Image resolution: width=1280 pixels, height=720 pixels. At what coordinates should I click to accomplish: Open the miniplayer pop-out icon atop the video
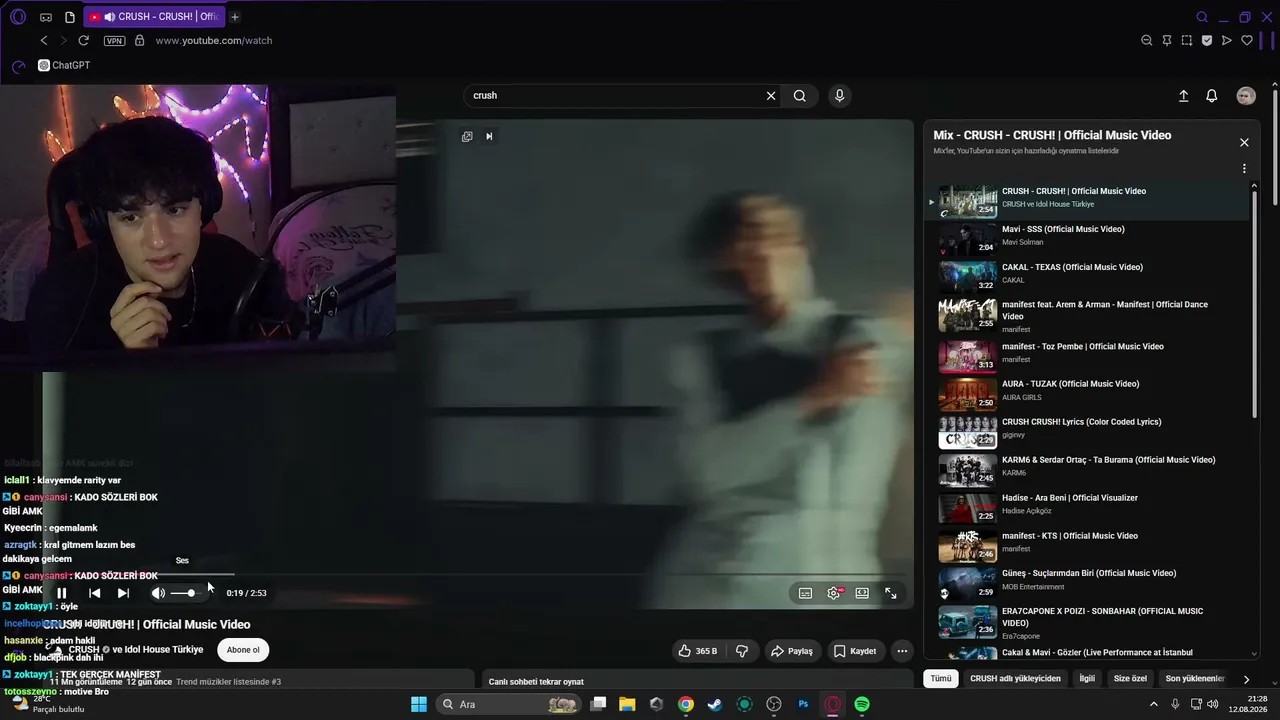tap(467, 137)
